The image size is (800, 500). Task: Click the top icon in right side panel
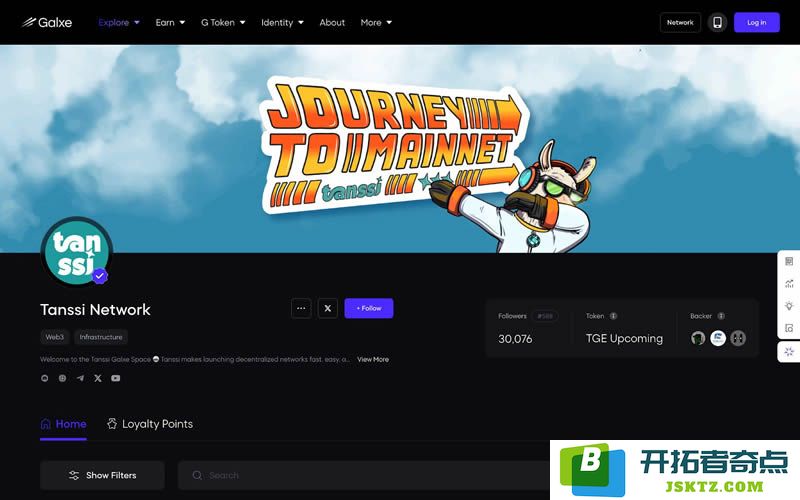789,261
